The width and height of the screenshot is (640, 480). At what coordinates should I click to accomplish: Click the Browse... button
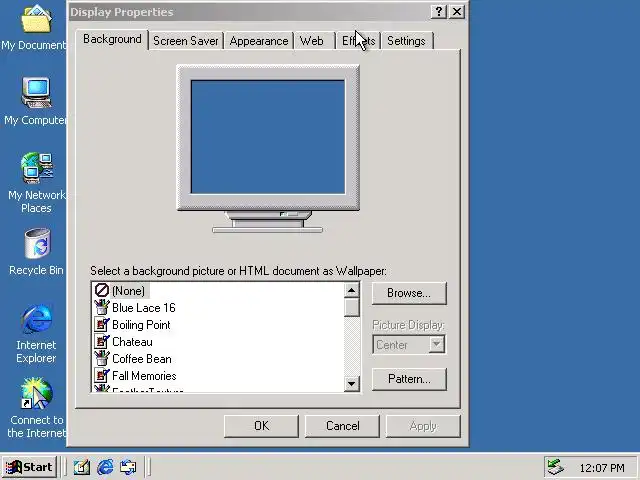(x=409, y=293)
